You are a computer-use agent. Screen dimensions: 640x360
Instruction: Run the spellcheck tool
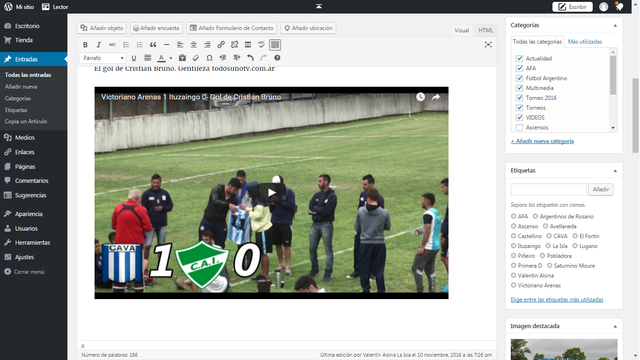pos(261,45)
